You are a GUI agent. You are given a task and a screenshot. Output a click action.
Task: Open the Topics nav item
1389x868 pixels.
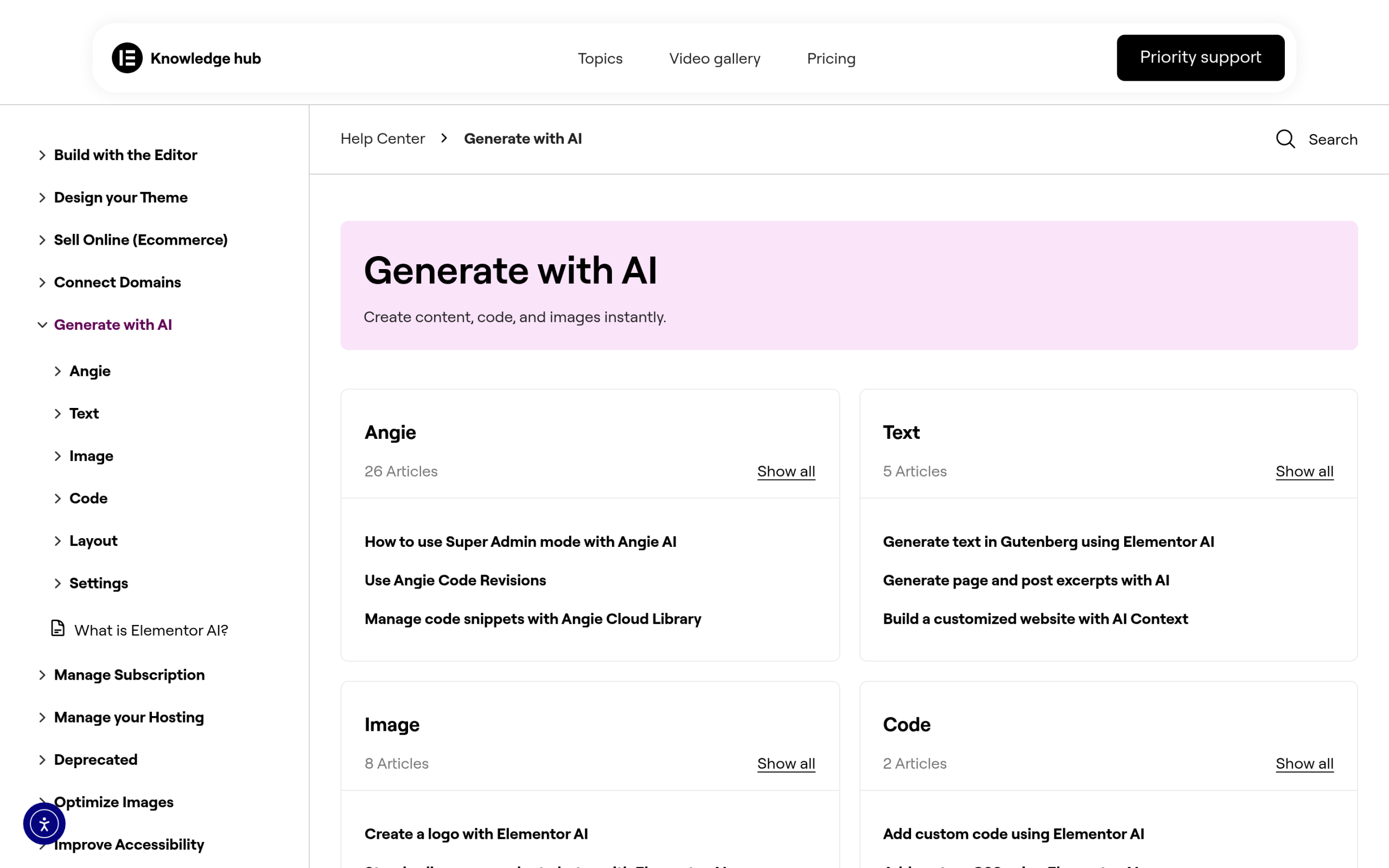(600, 59)
